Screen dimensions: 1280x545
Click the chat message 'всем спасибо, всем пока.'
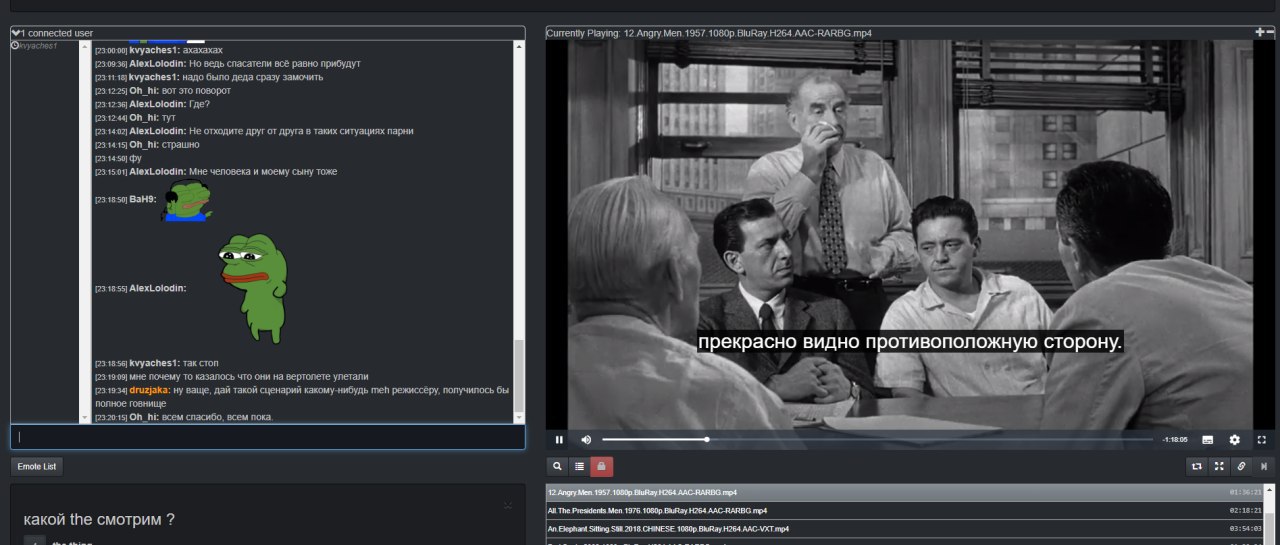point(218,417)
